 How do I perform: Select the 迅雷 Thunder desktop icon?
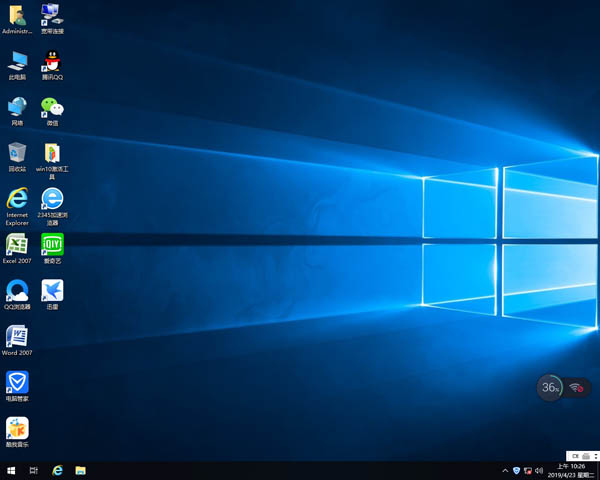pos(52,291)
